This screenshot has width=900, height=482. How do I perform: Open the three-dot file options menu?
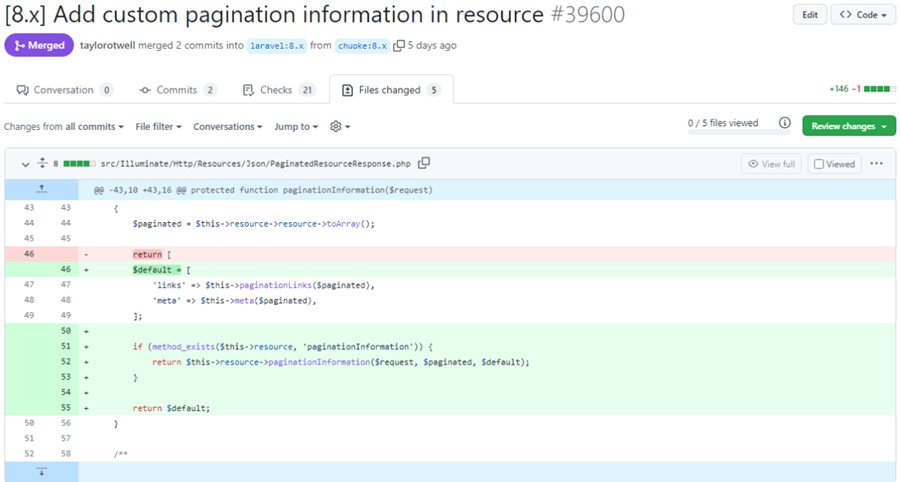[876, 164]
